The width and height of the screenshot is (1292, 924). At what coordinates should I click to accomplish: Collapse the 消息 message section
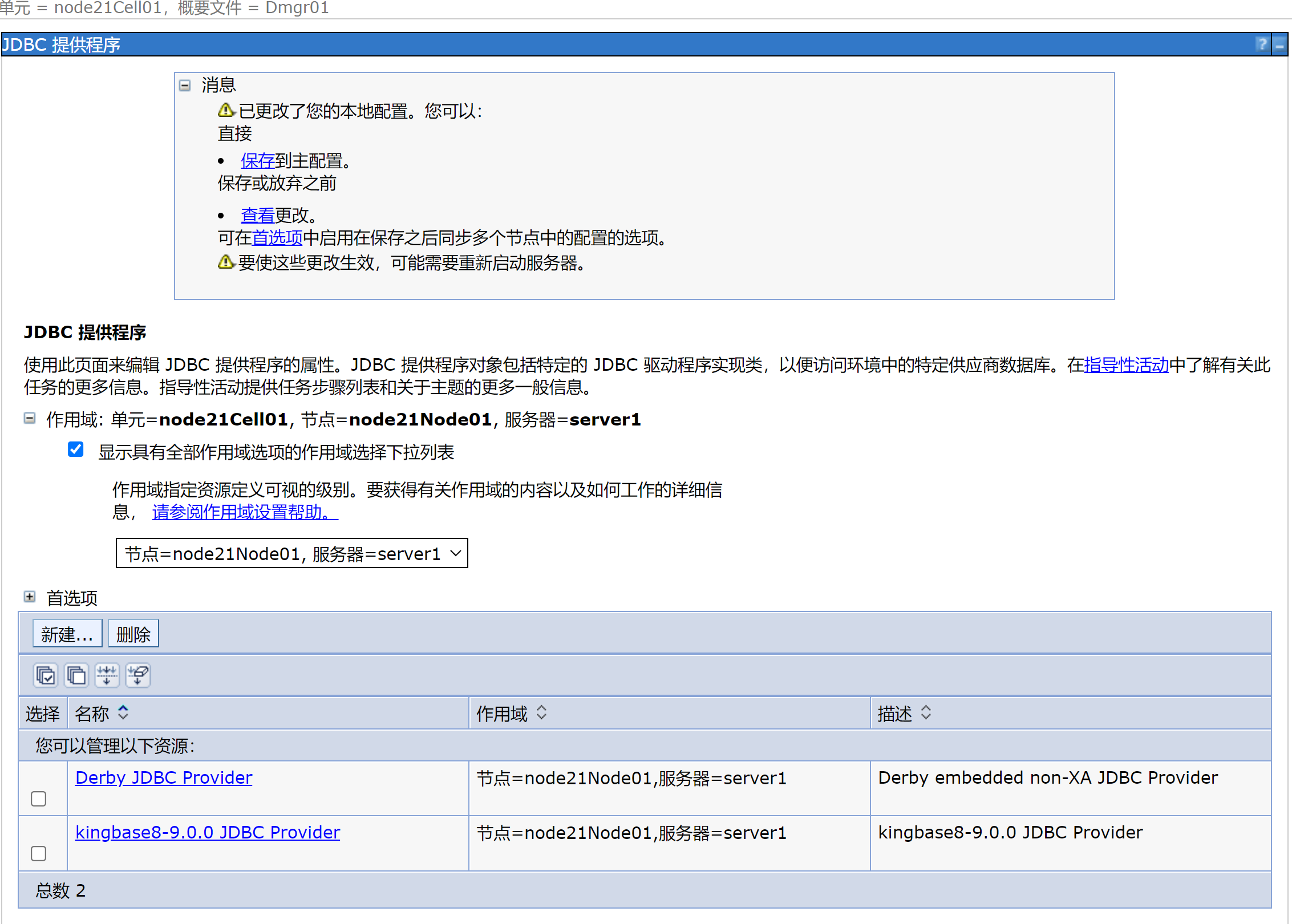(x=185, y=86)
